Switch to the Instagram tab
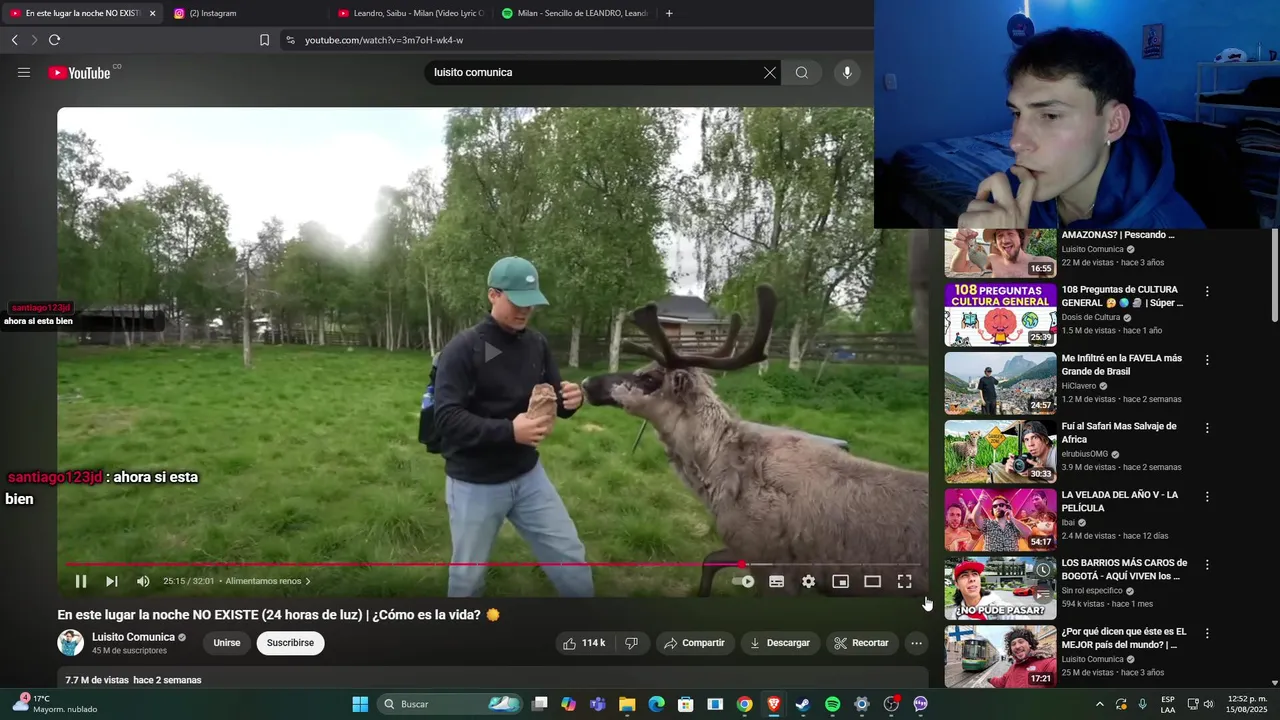The width and height of the screenshot is (1280, 720). 245,13
